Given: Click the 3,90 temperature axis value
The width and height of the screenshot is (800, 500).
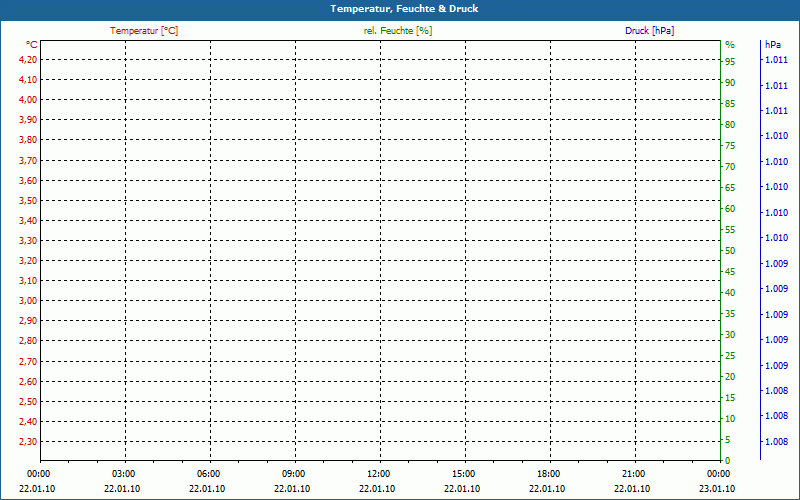Looking at the screenshot, I should (28, 120).
